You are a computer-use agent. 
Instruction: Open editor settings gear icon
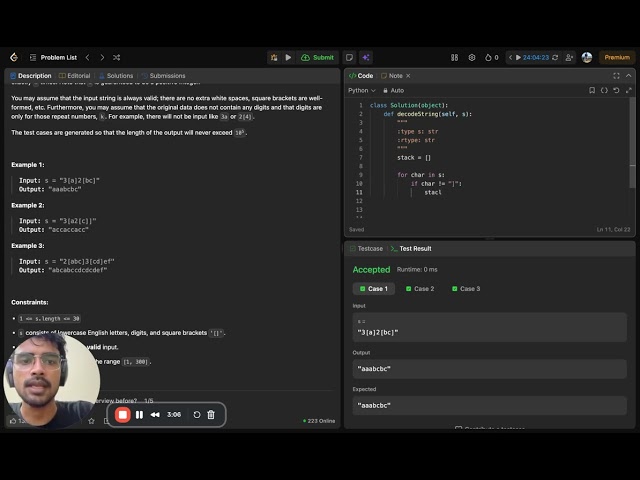coord(472,58)
